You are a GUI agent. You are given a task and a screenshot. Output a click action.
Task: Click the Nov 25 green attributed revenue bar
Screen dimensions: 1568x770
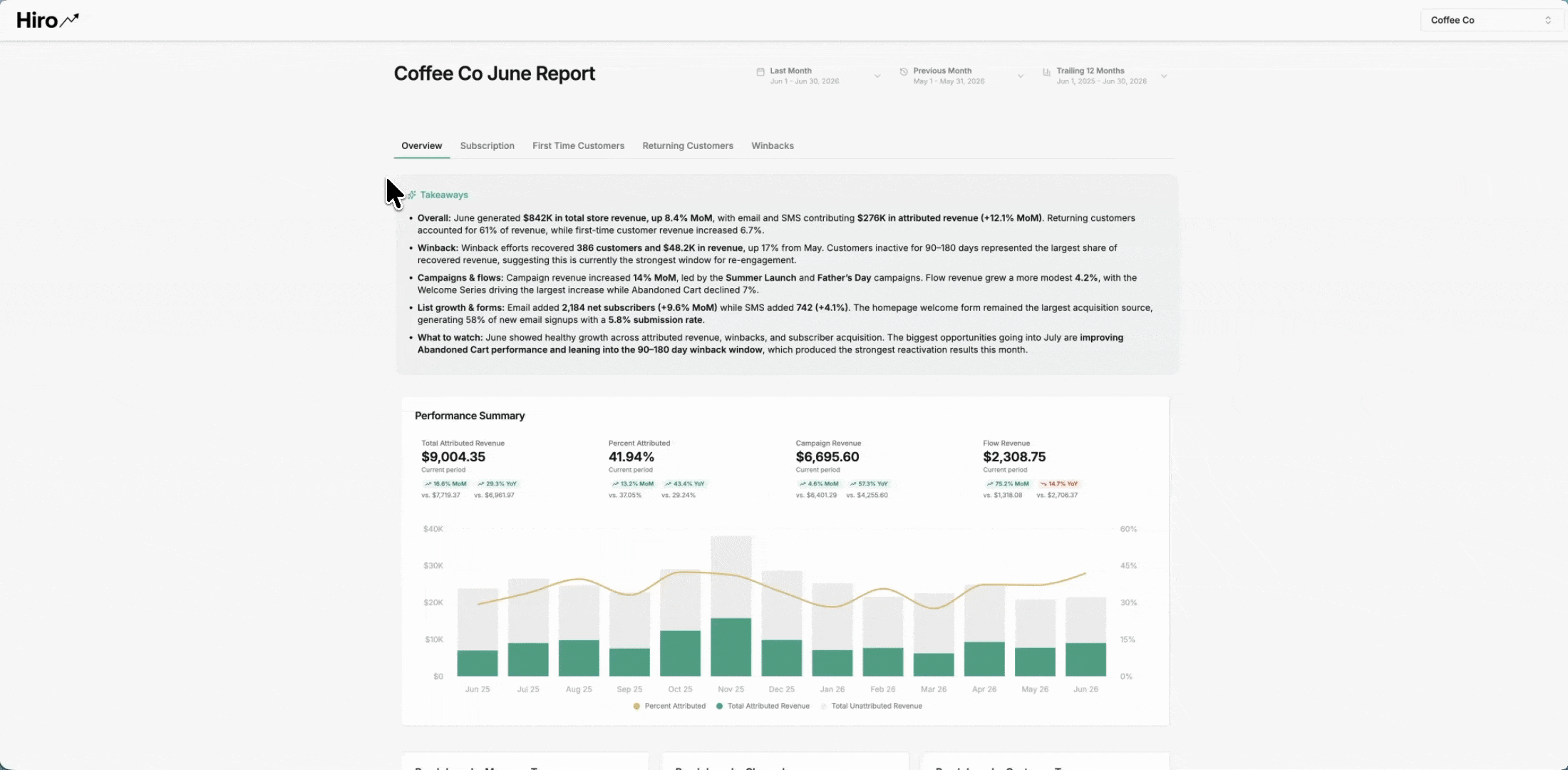(731, 647)
